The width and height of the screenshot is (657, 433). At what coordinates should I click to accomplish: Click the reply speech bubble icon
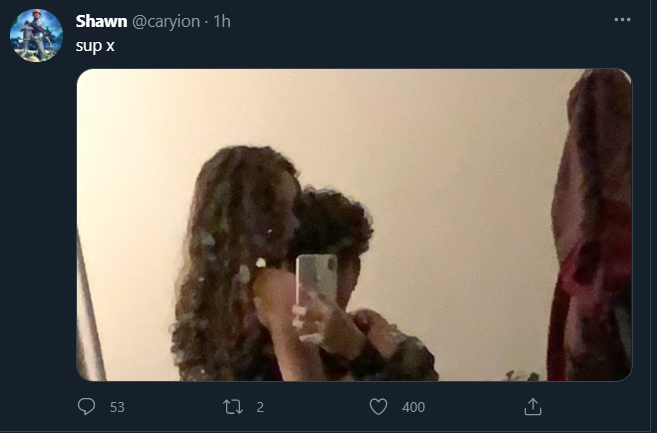[86, 407]
